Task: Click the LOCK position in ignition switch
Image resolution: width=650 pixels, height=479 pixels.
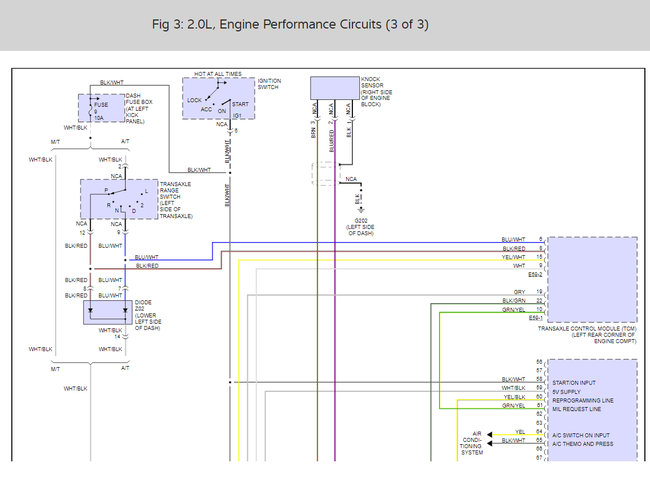Action: [x=194, y=100]
